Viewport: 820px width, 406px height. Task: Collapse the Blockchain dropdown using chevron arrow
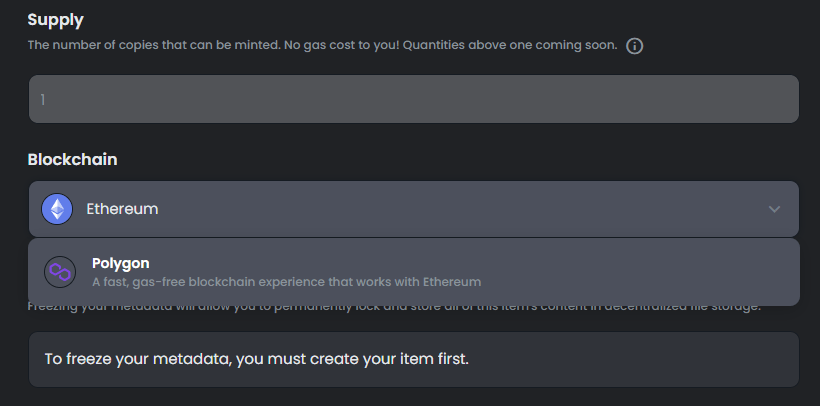coord(775,209)
